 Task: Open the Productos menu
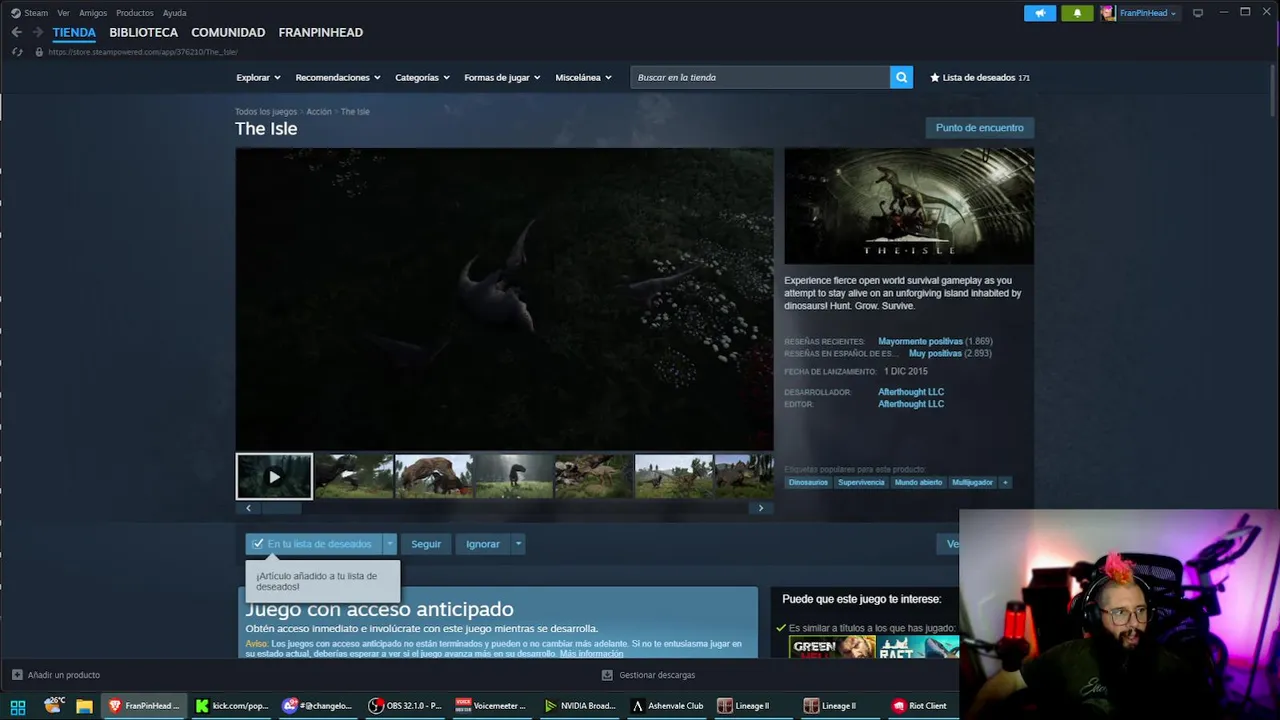click(x=135, y=13)
